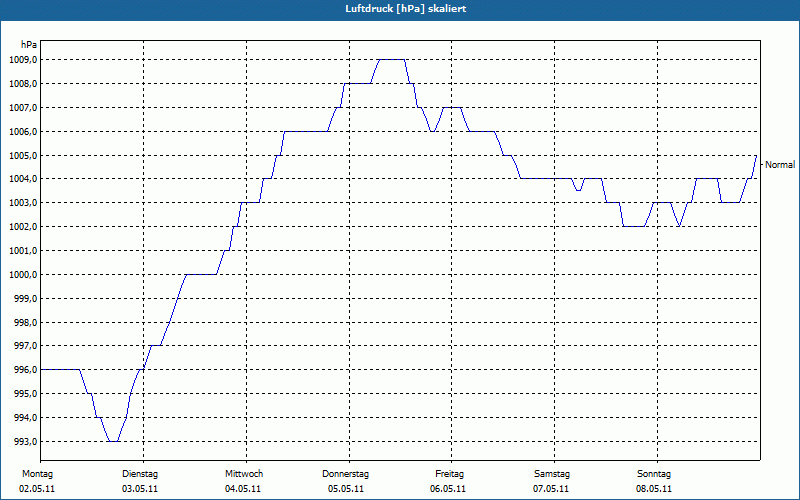Click the 994,0 axis value
Viewport: 800px width, 500px height.
coord(25,418)
